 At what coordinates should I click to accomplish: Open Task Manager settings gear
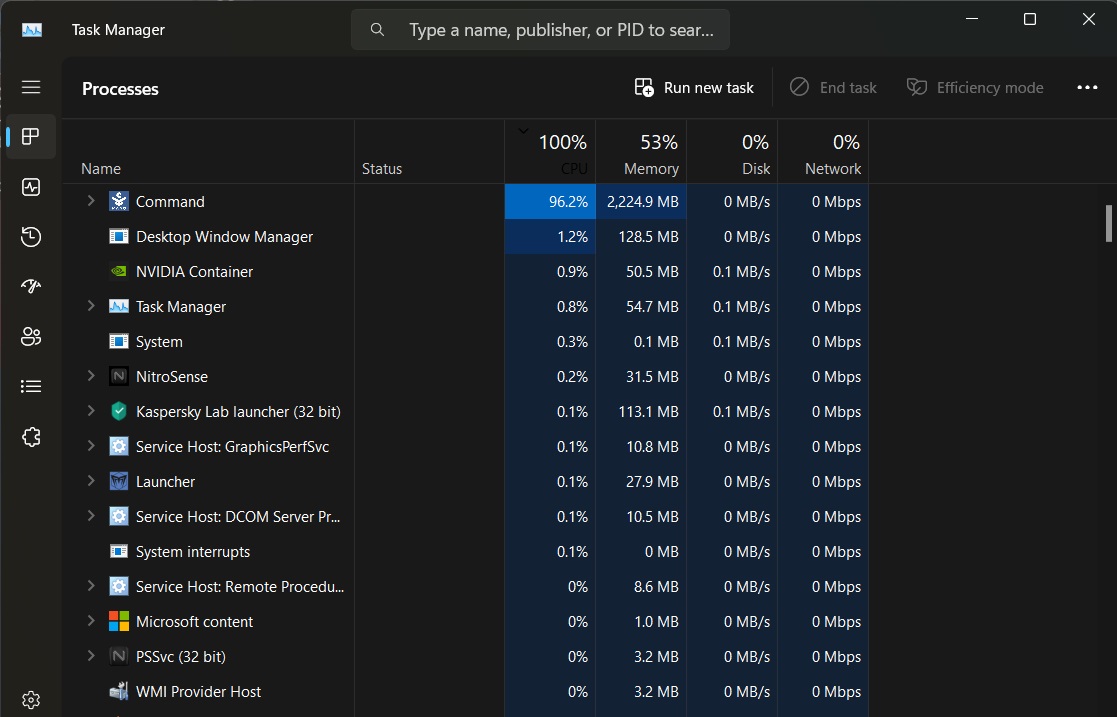pos(31,700)
